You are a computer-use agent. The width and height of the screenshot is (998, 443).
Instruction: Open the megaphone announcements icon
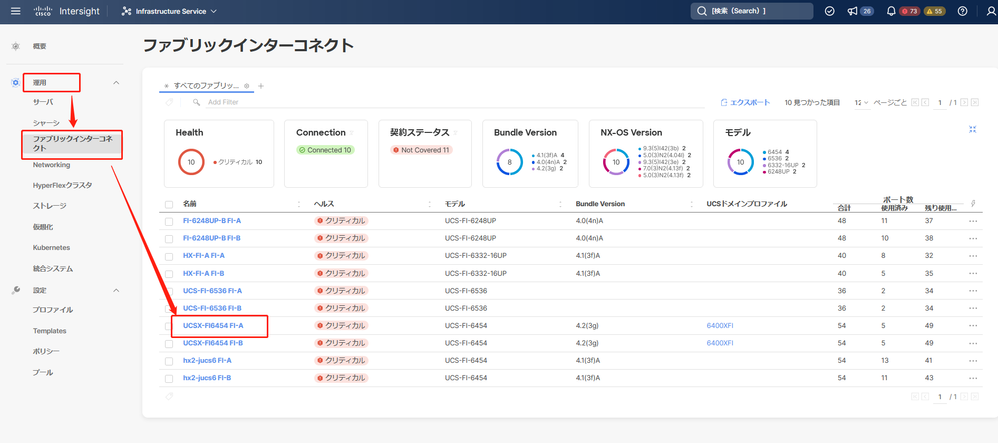[852, 11]
